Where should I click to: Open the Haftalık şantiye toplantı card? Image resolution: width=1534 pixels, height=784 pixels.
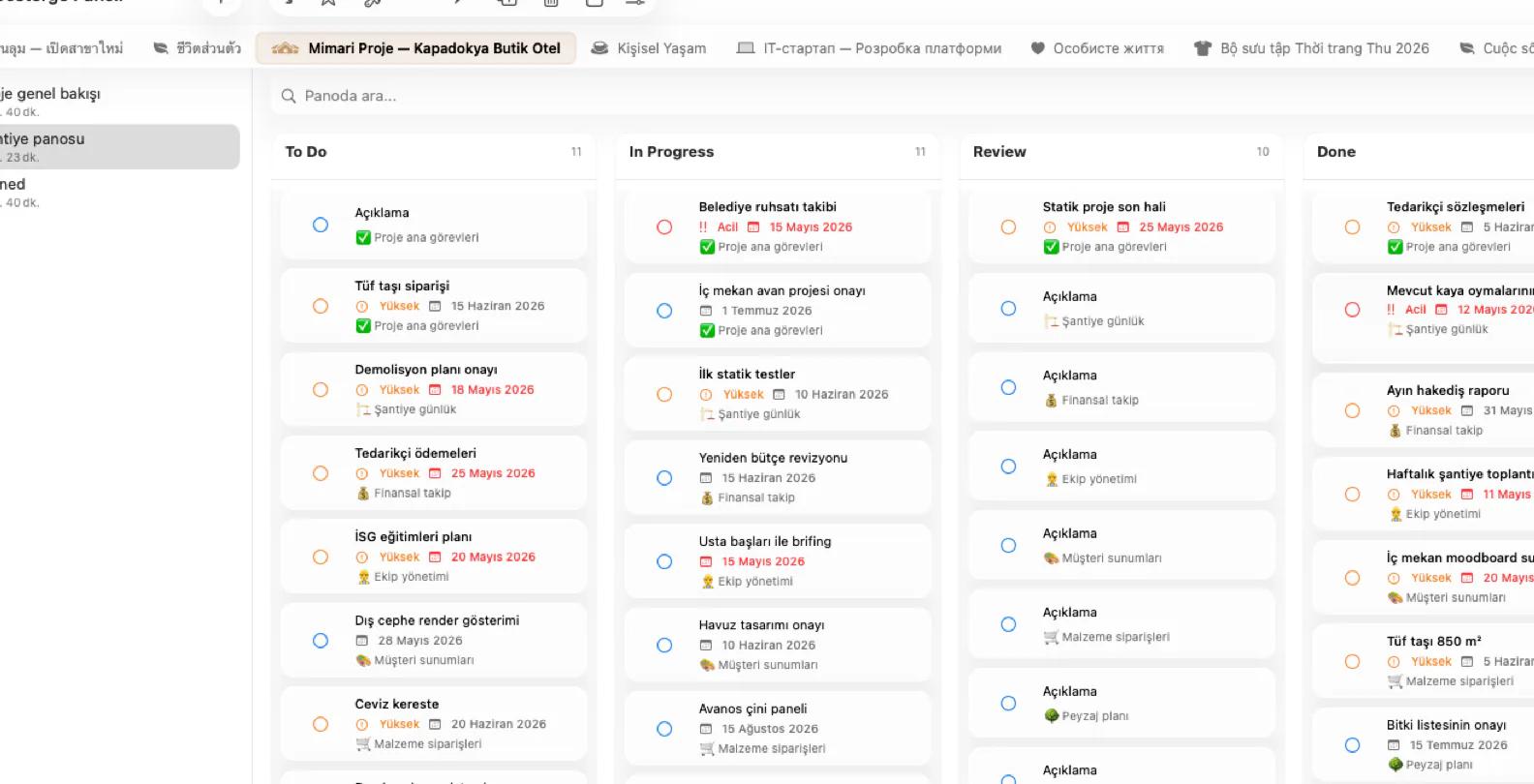click(1424, 494)
